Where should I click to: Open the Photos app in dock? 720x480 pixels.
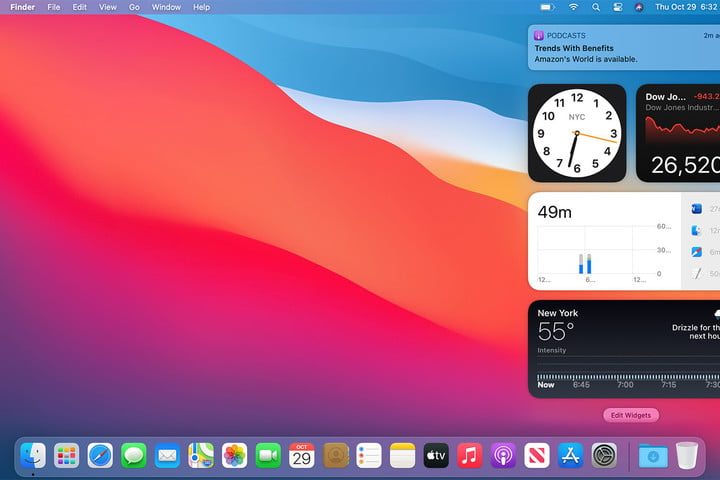(234, 456)
